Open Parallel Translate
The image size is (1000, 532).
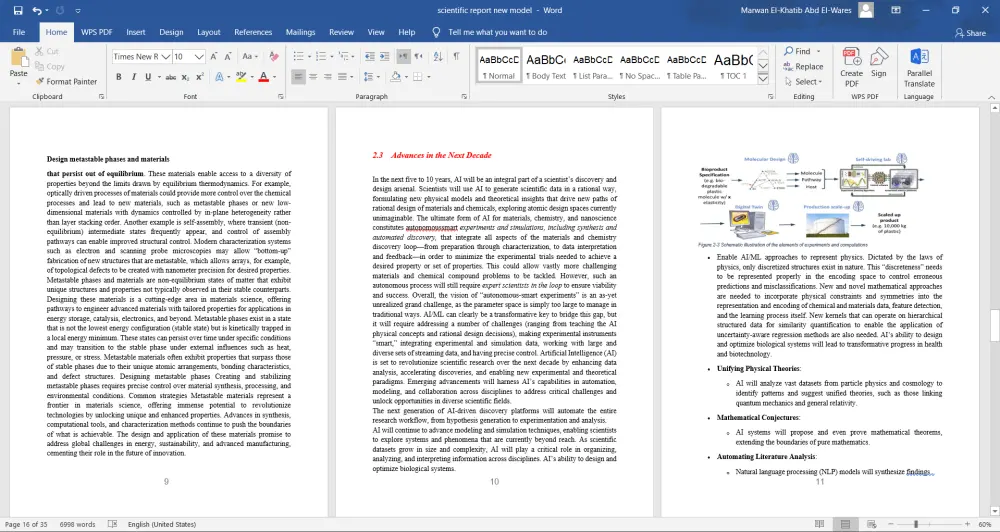(919, 67)
